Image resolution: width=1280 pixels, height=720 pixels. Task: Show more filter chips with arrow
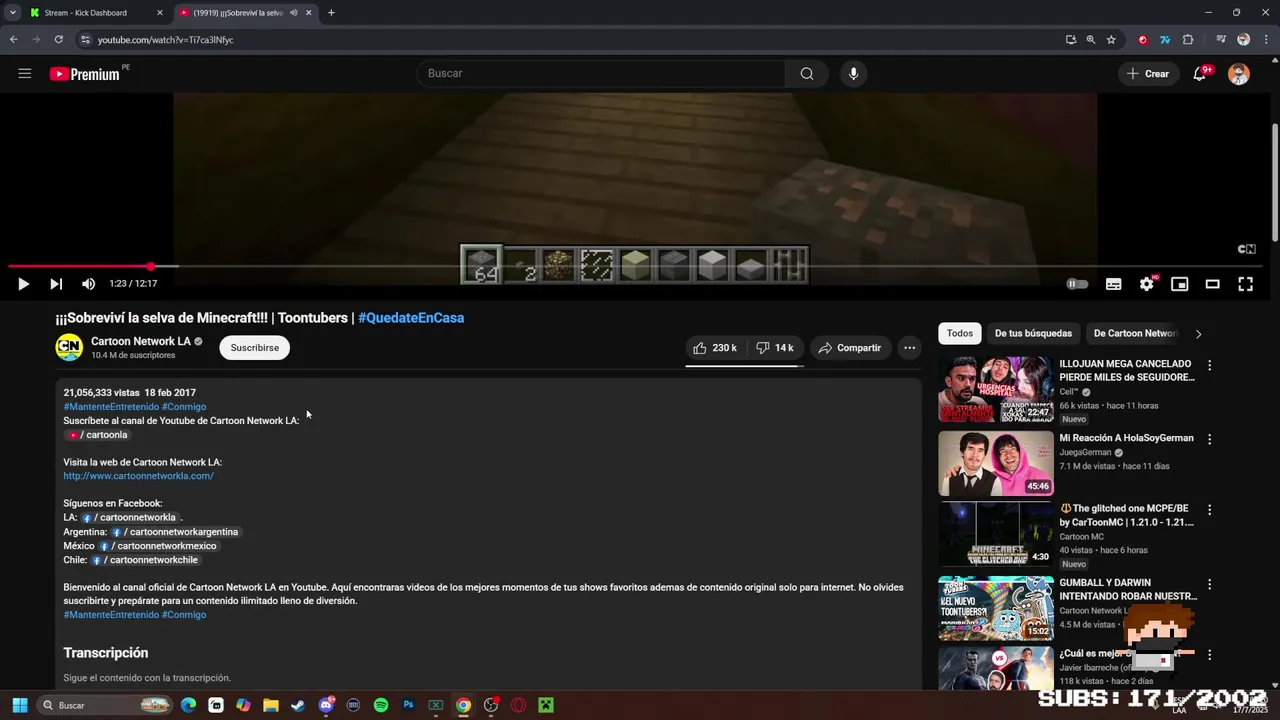(x=1198, y=334)
